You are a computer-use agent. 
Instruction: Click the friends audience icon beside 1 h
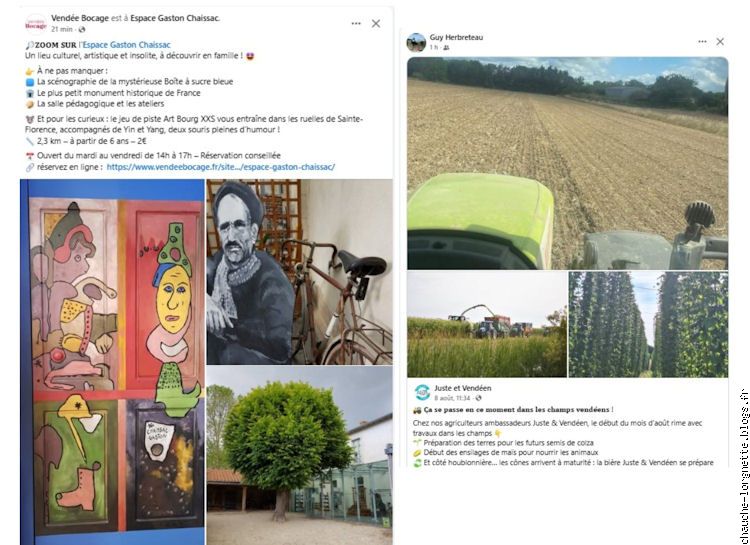[446, 47]
